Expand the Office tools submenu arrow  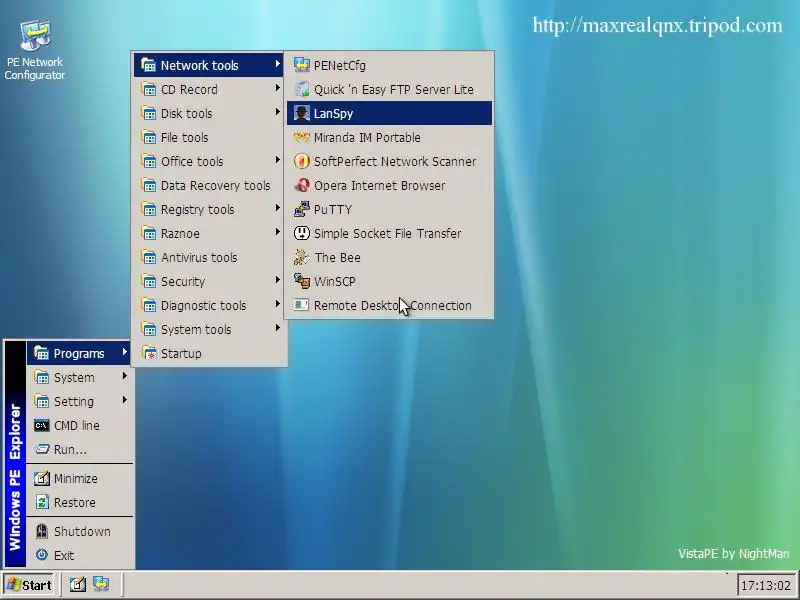click(277, 160)
